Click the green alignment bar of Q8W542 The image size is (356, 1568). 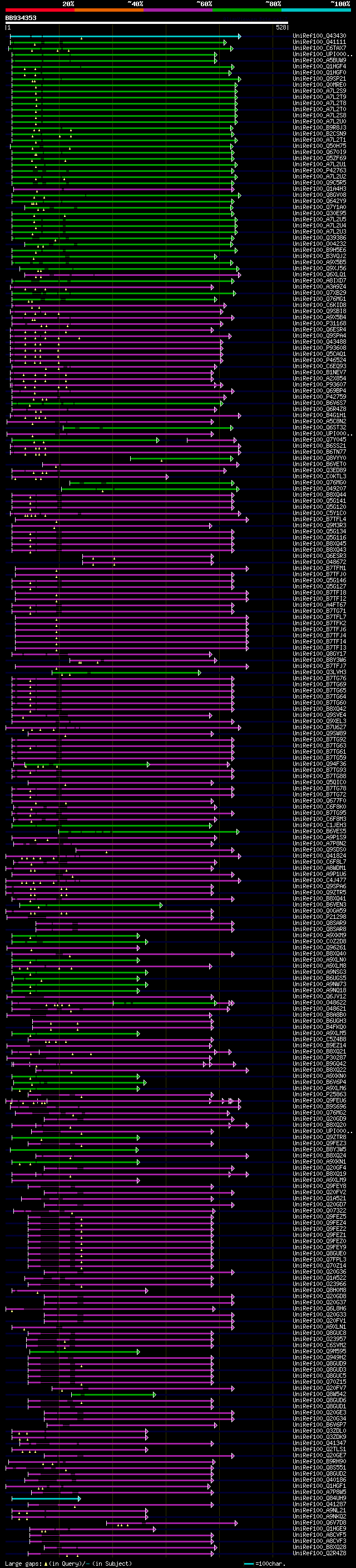(x=114, y=1394)
